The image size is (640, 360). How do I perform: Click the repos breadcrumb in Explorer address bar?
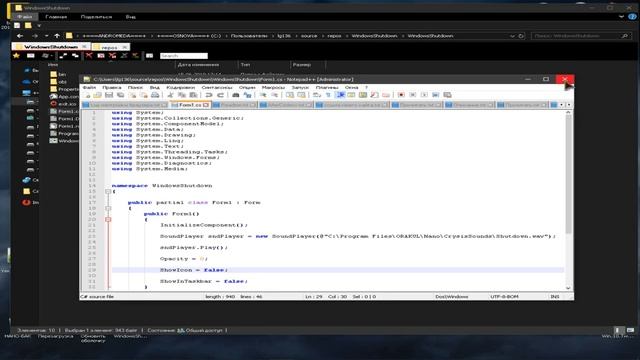coord(334,36)
